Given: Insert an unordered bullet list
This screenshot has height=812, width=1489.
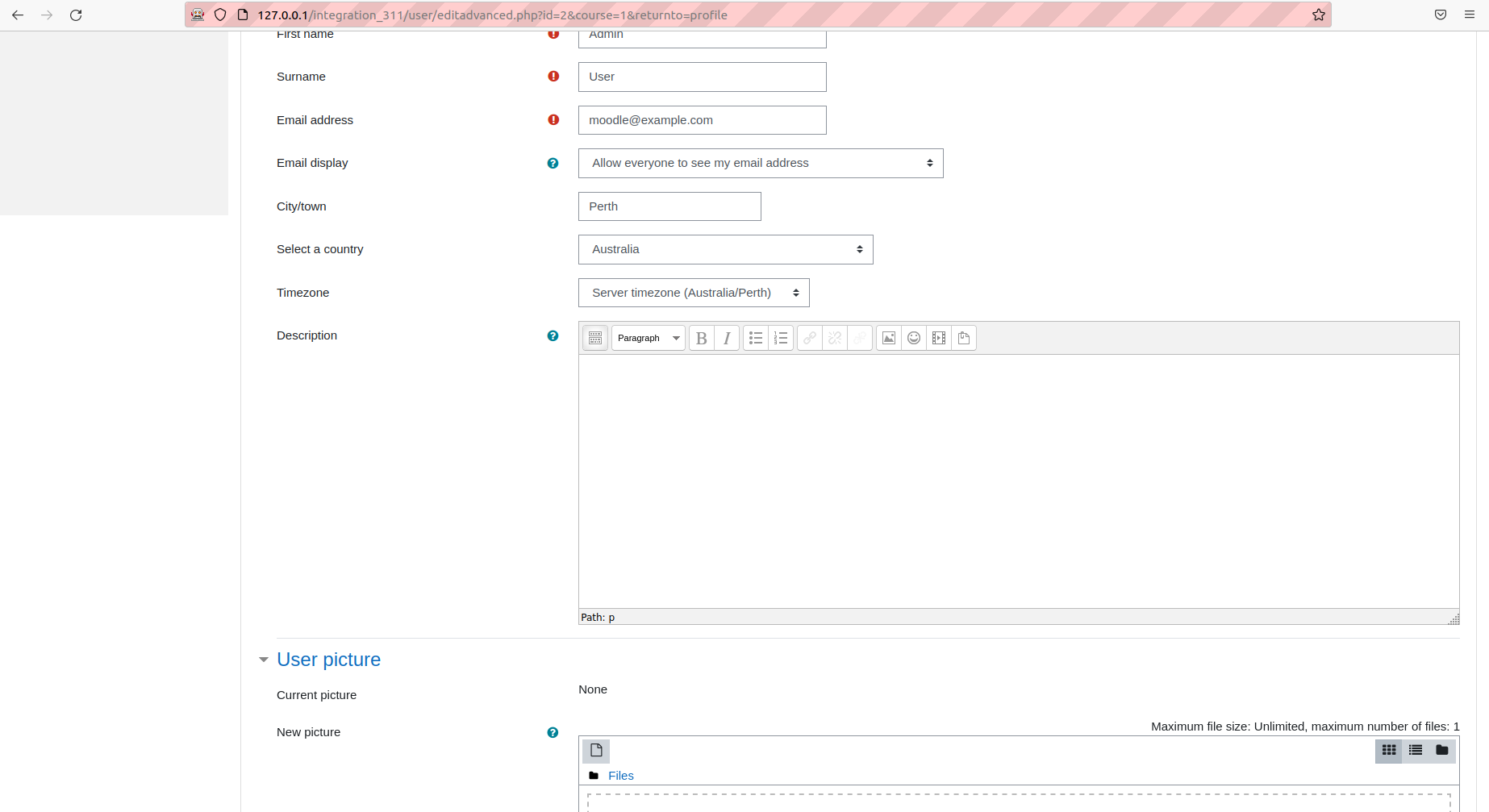Looking at the screenshot, I should [x=756, y=338].
